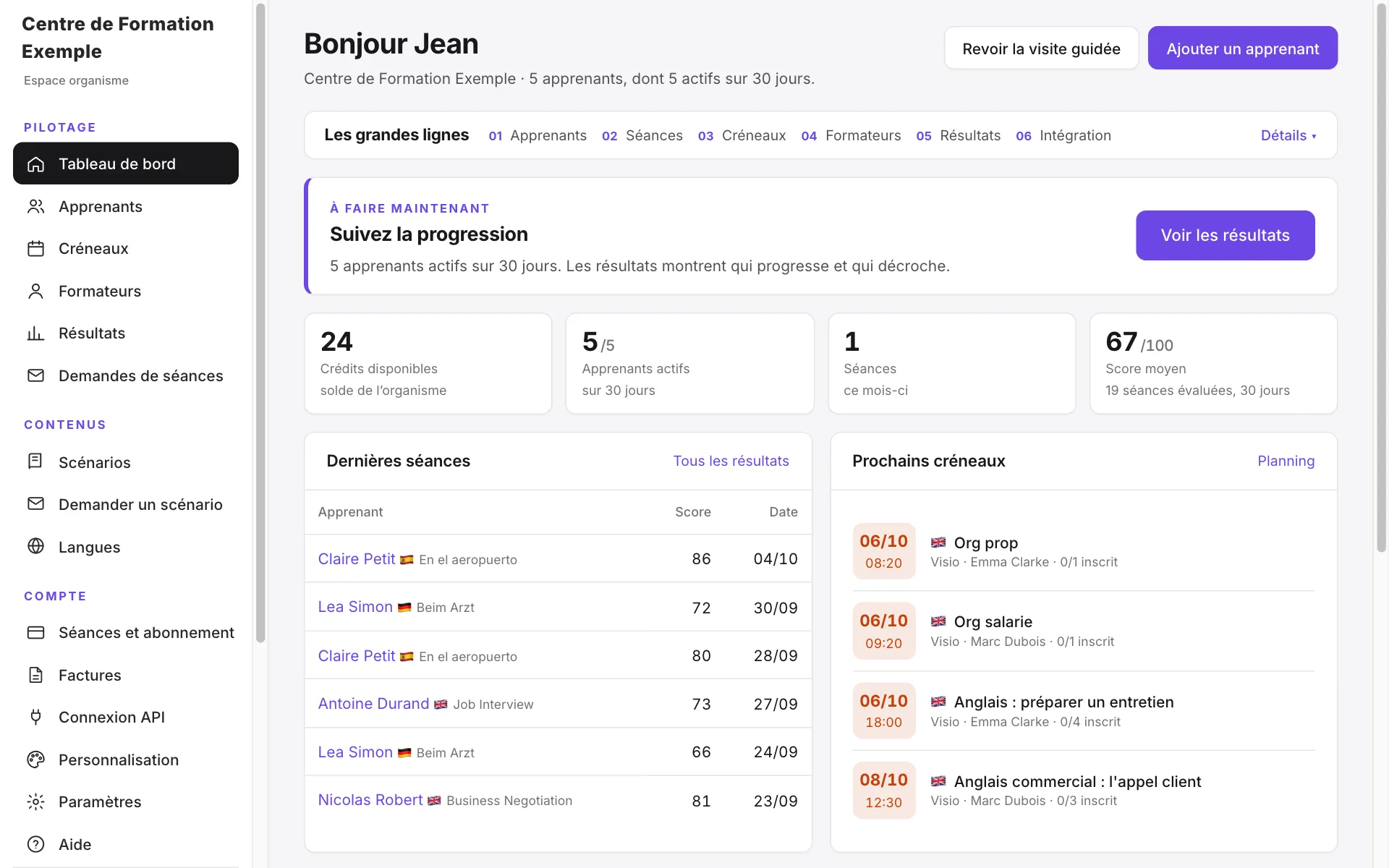Click the UK flag on the Org prop slot

pyautogui.click(x=938, y=542)
